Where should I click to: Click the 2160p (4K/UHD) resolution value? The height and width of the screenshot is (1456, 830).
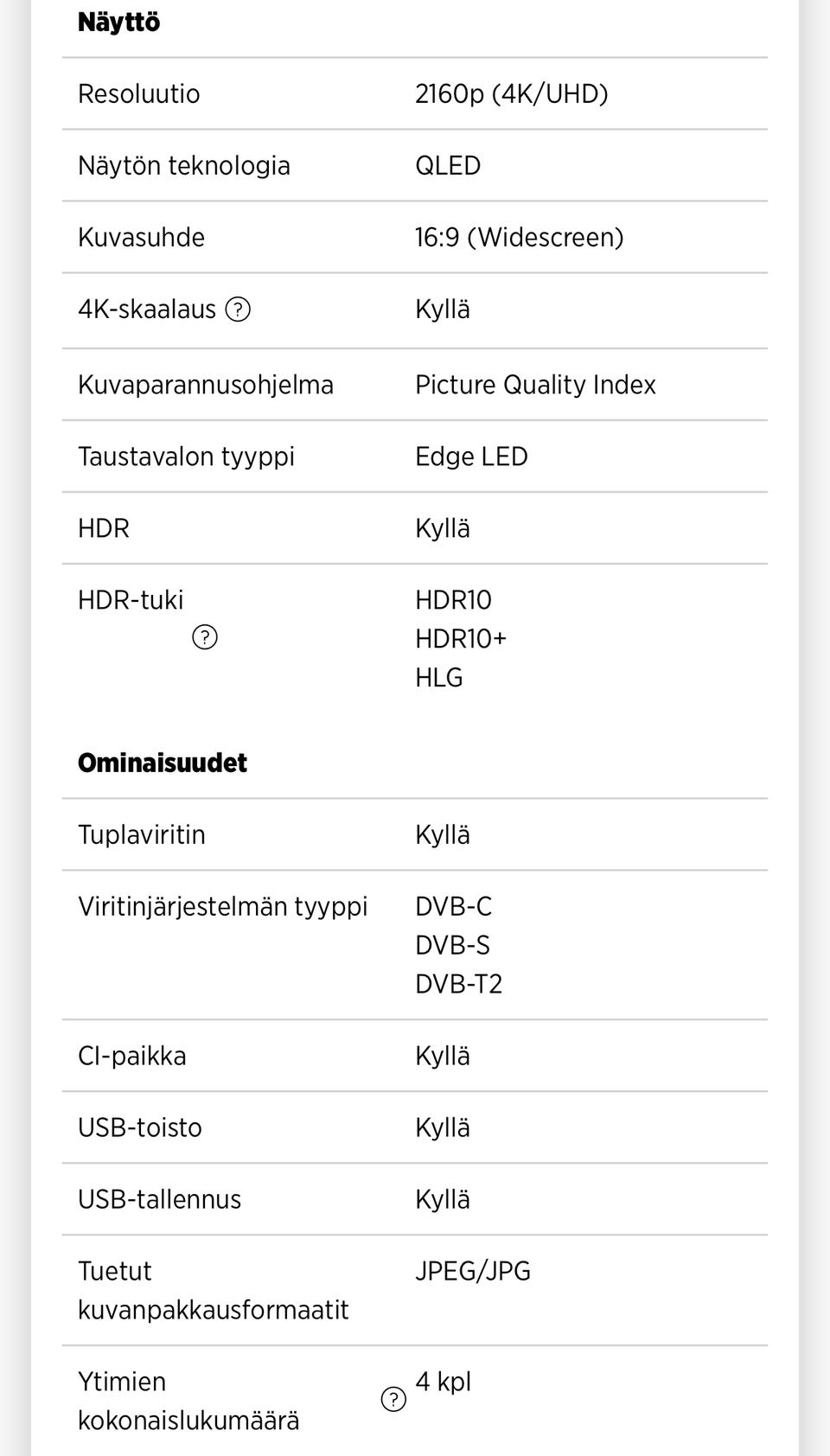(512, 93)
